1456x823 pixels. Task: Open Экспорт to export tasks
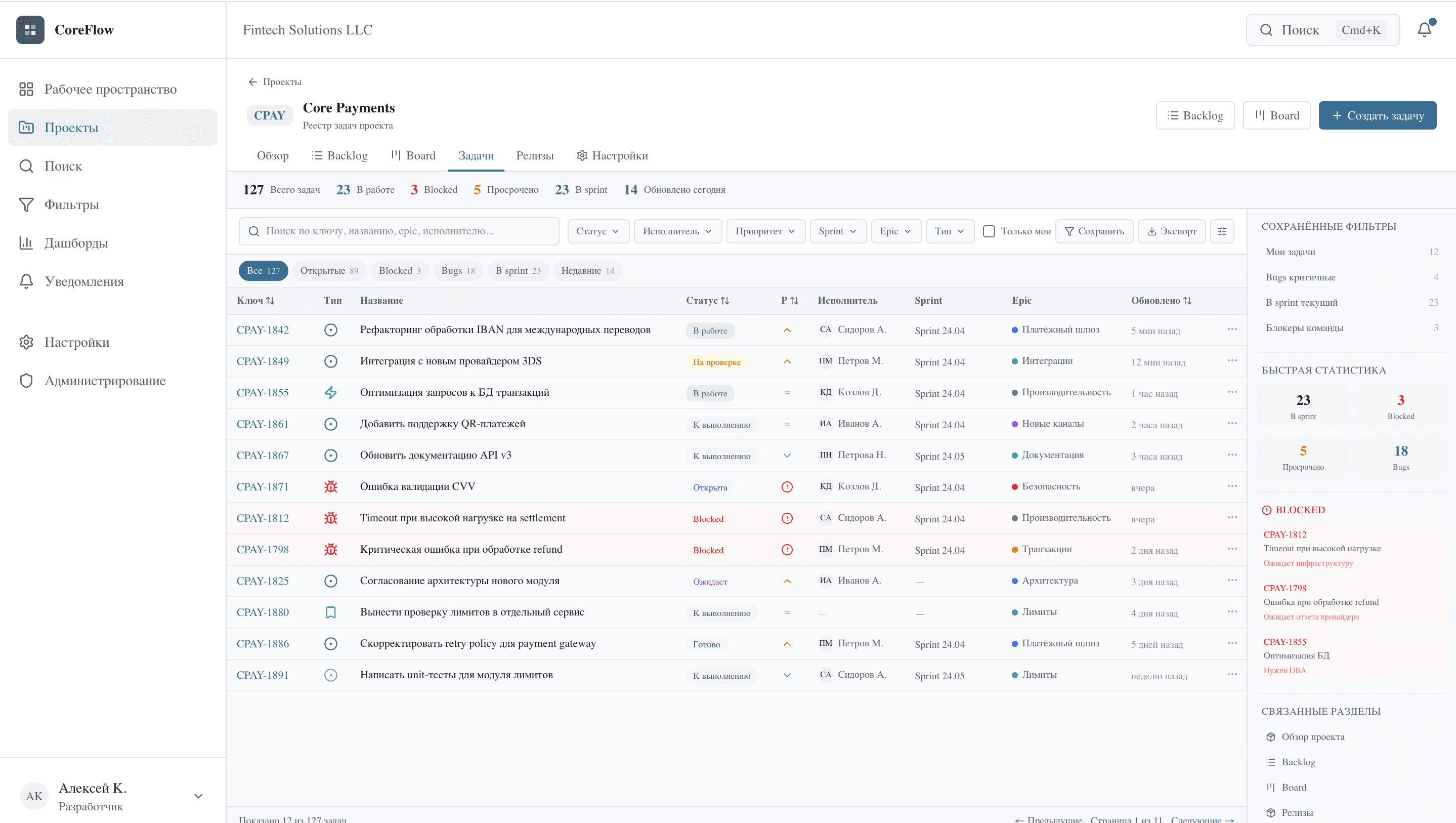point(1171,231)
